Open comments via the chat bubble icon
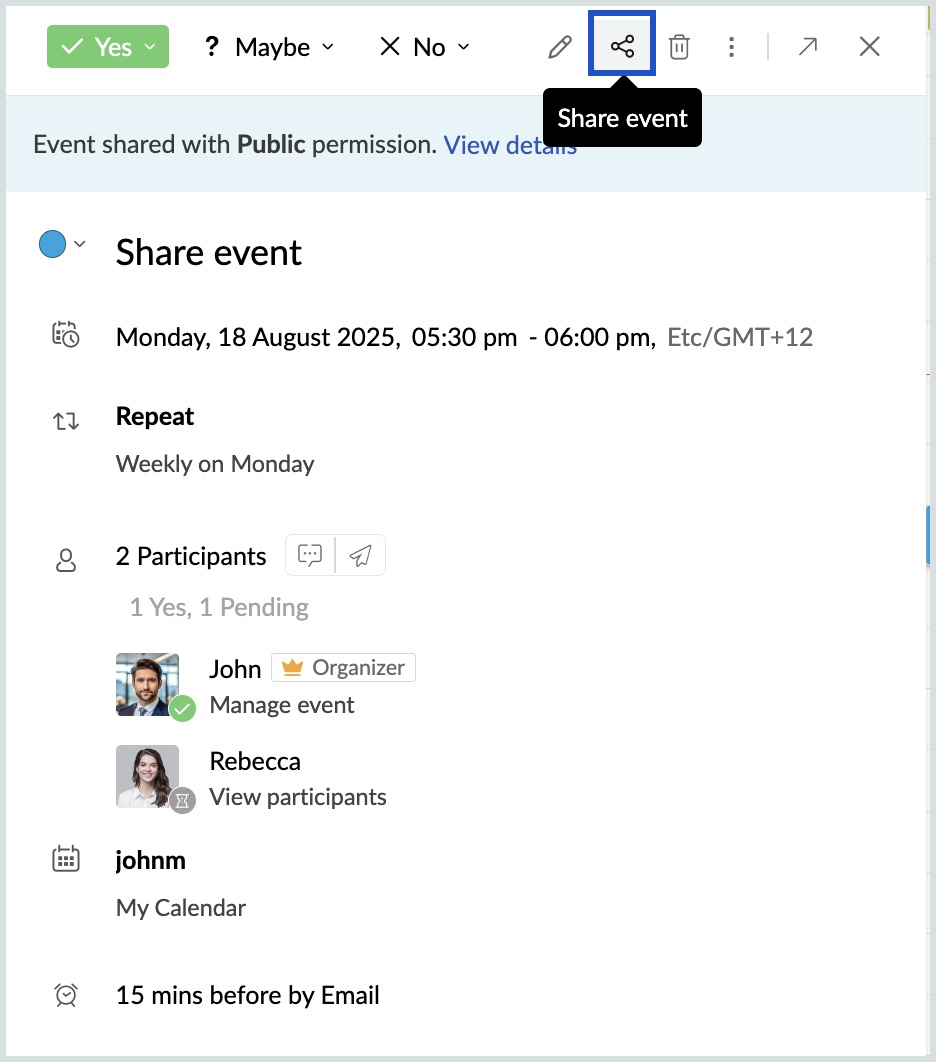 click(310, 555)
